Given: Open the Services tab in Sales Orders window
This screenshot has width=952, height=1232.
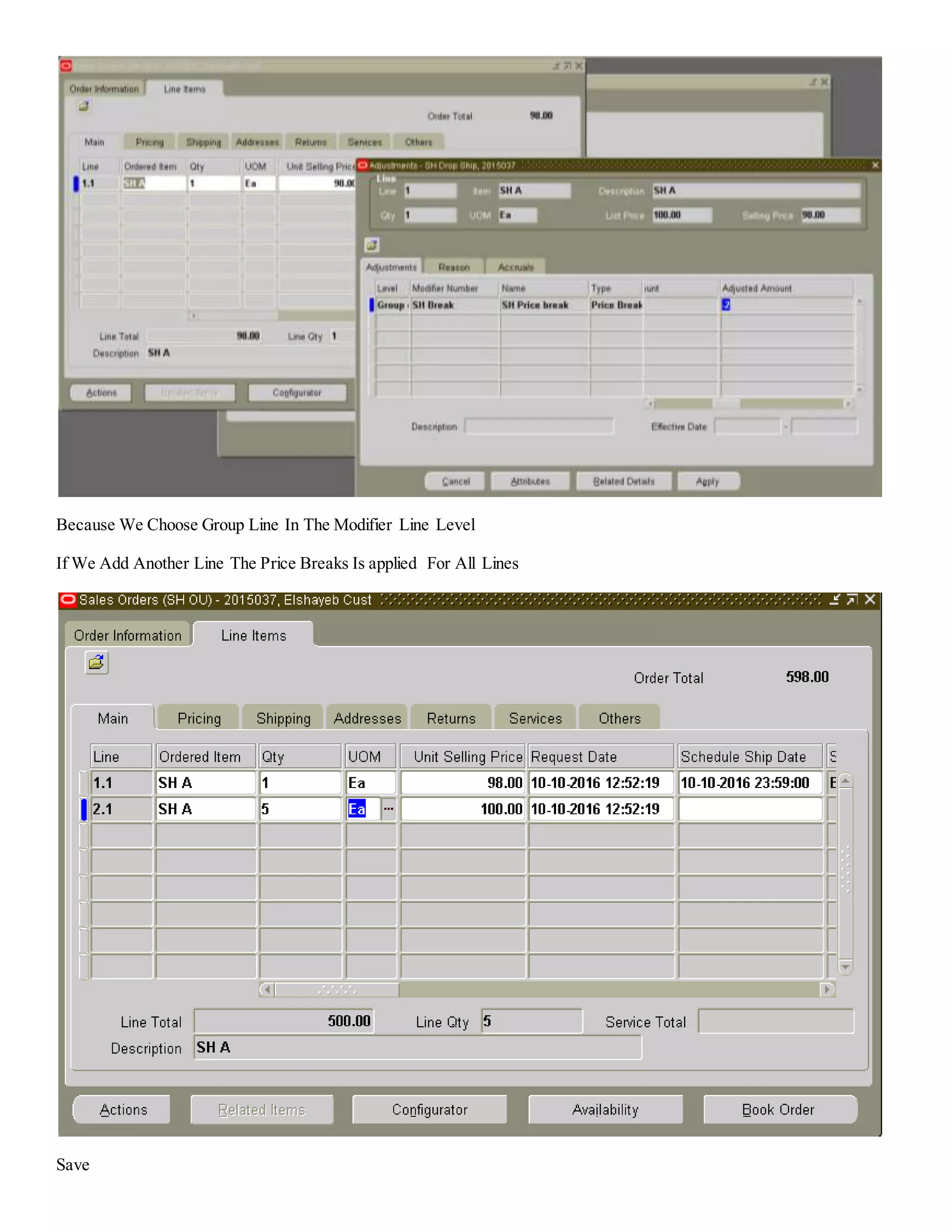Looking at the screenshot, I should point(535,718).
